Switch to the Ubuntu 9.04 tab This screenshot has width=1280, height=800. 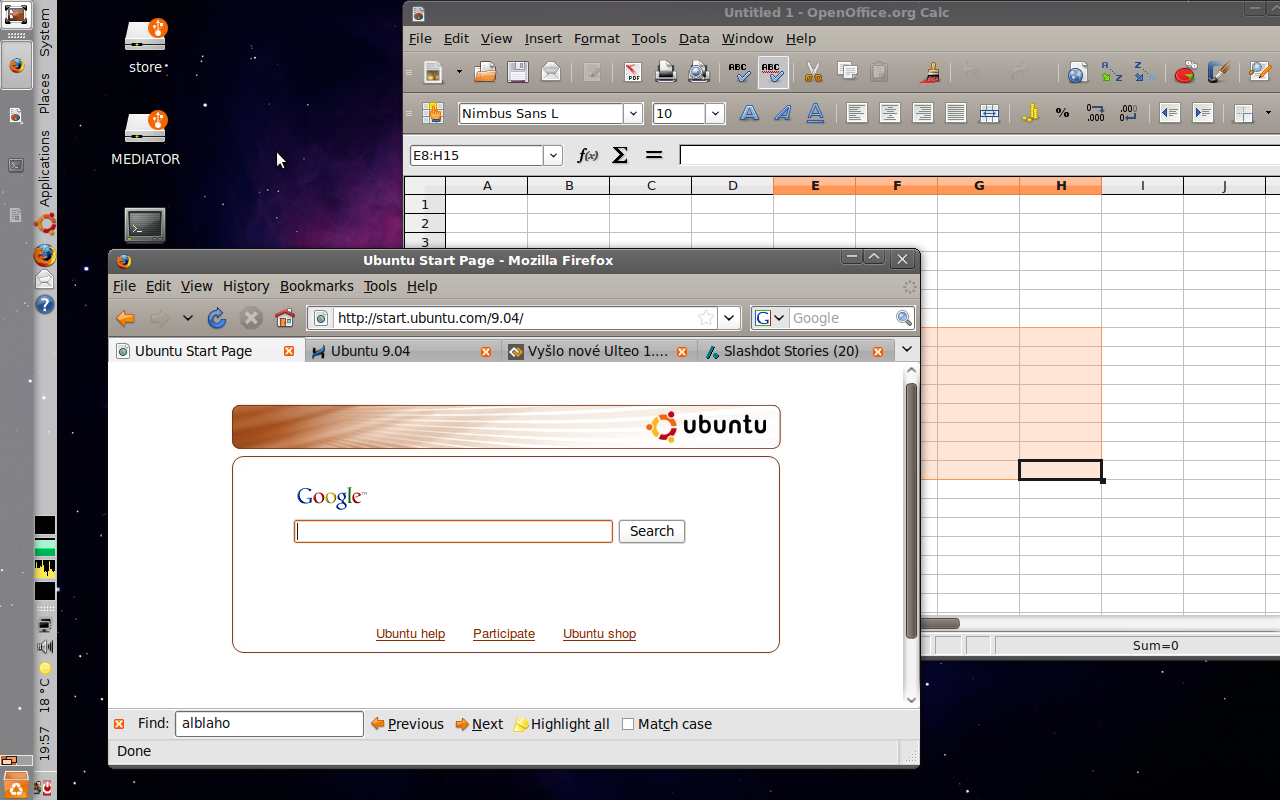pyautogui.click(x=402, y=351)
